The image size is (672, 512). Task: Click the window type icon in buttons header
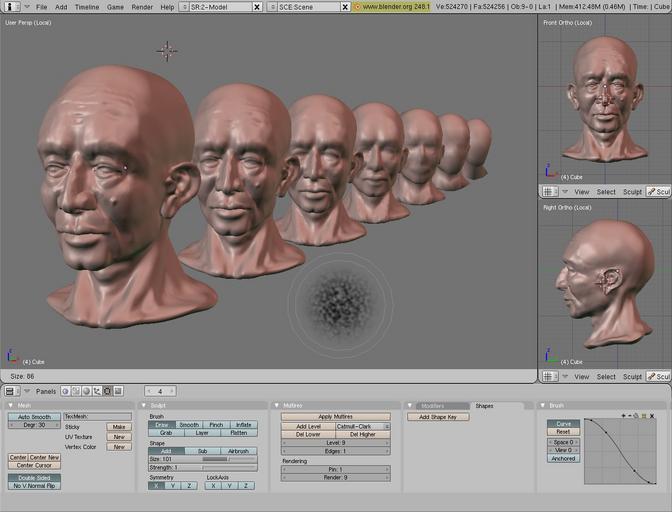pos(9,391)
